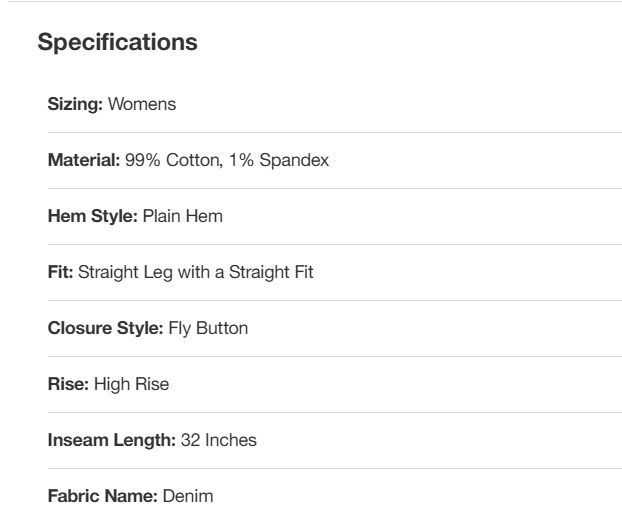
Task: Click the divider line below Sizing row
Action: click(335, 133)
